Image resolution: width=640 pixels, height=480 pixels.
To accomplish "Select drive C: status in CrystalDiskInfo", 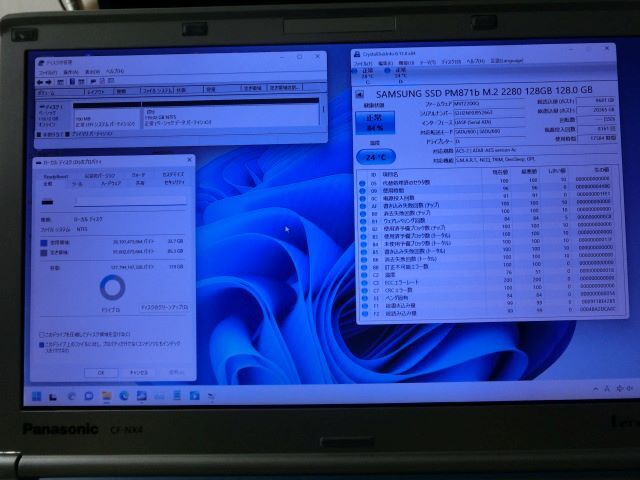I will click(x=364, y=76).
